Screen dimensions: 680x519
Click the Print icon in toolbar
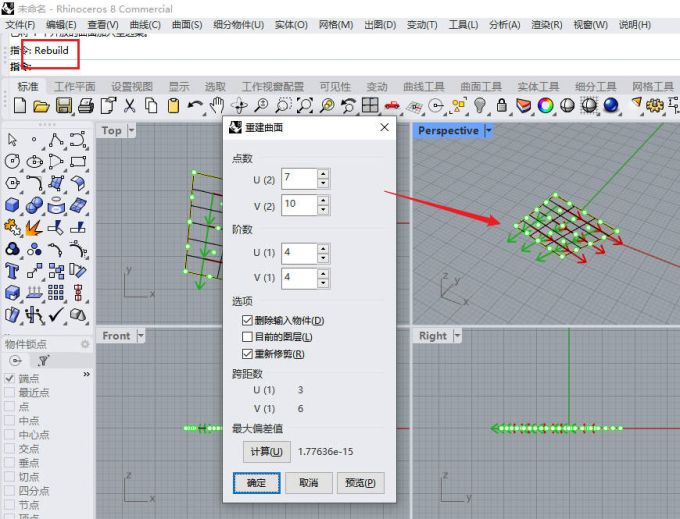(86, 105)
